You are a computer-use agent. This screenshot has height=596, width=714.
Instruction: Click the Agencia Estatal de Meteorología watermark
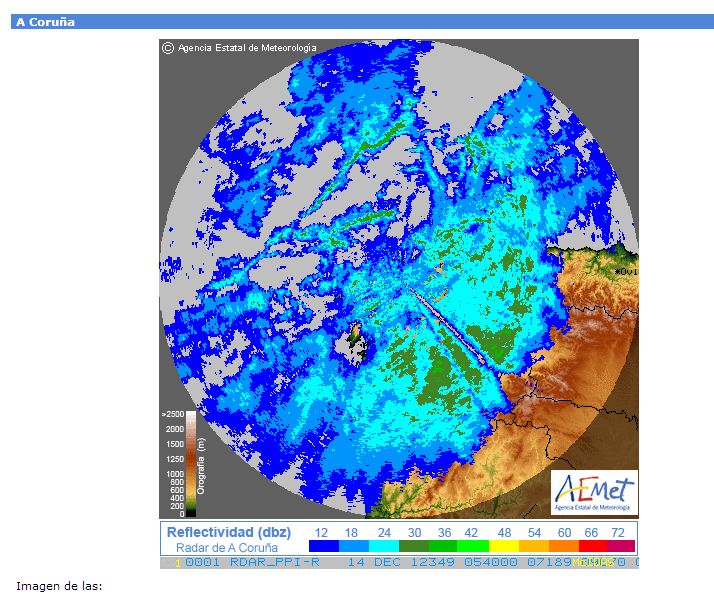click(247, 47)
